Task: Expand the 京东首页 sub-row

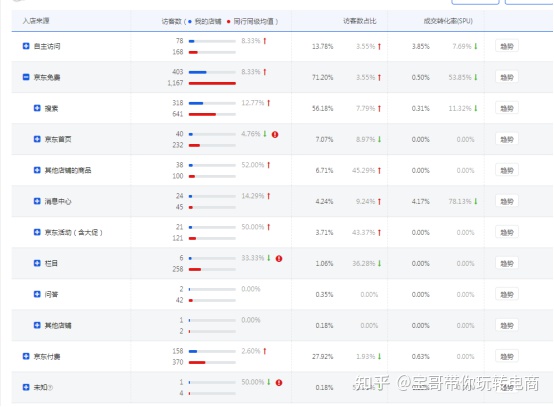Action: tap(37, 139)
